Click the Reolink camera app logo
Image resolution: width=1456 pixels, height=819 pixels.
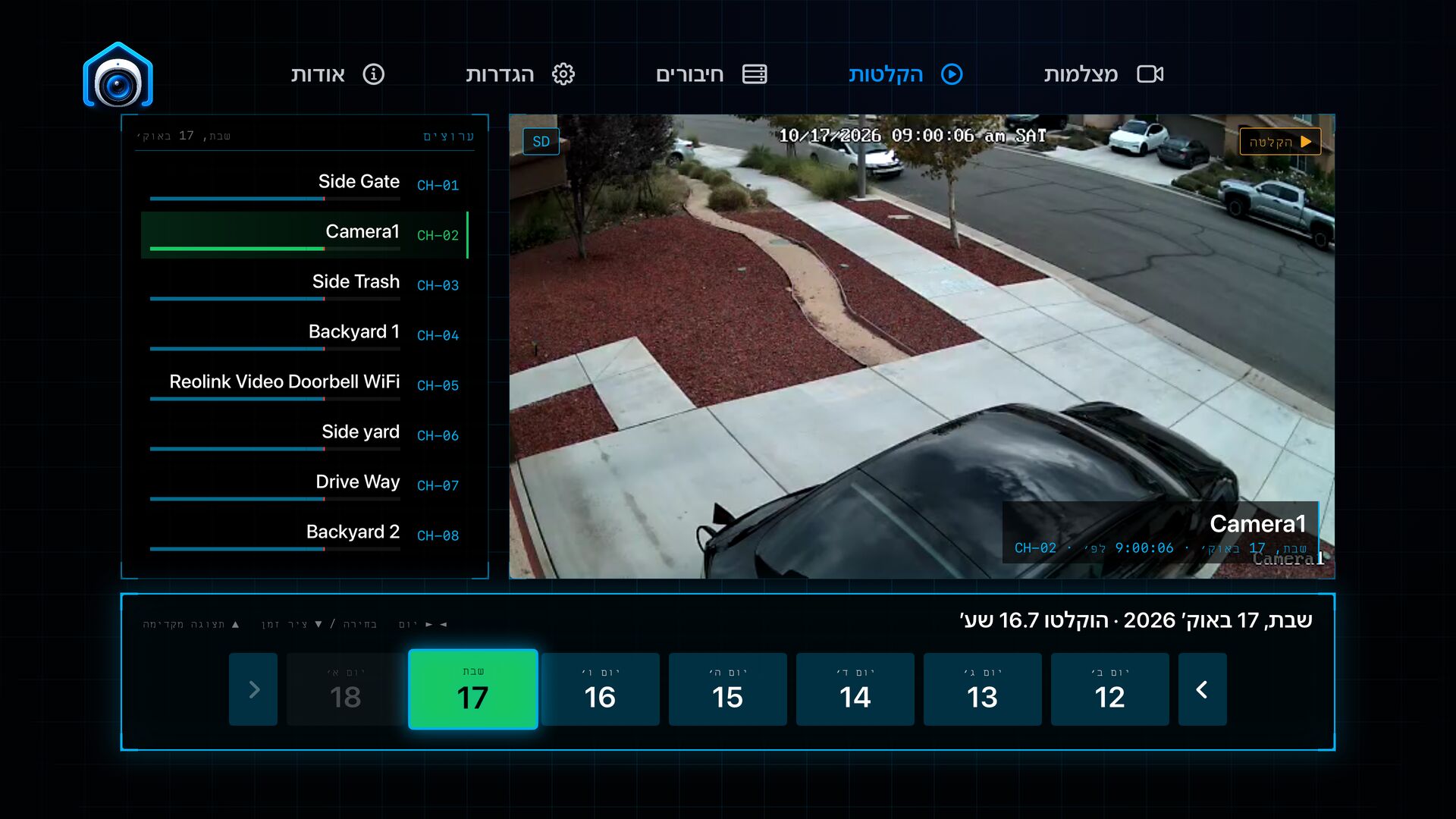coord(118,75)
